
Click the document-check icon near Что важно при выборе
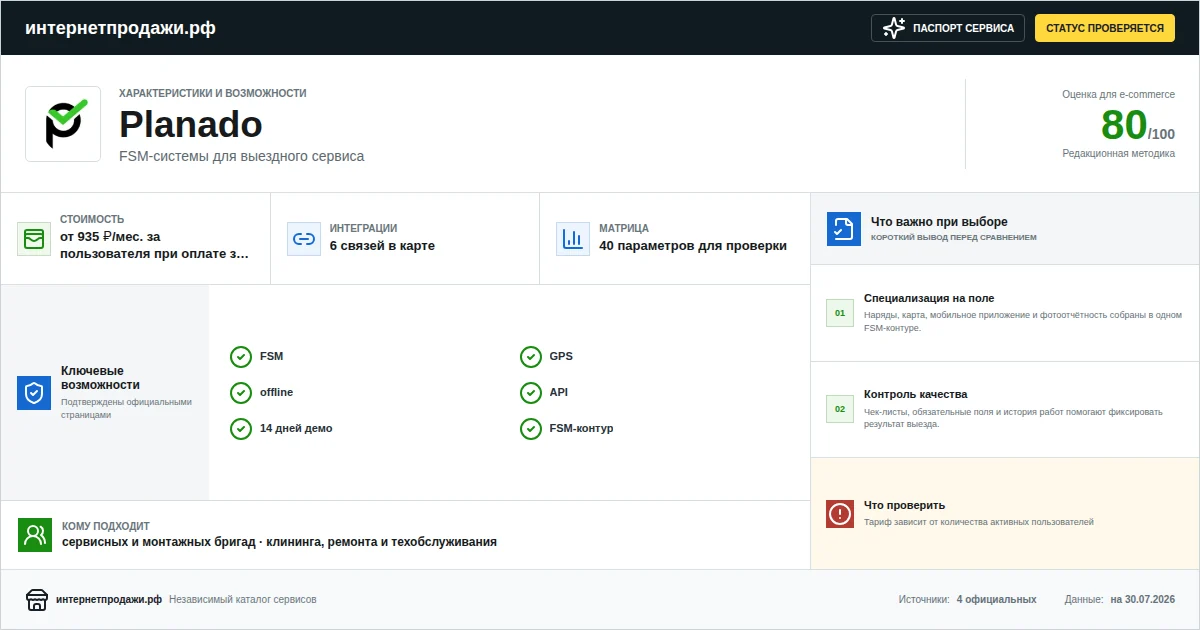click(844, 229)
